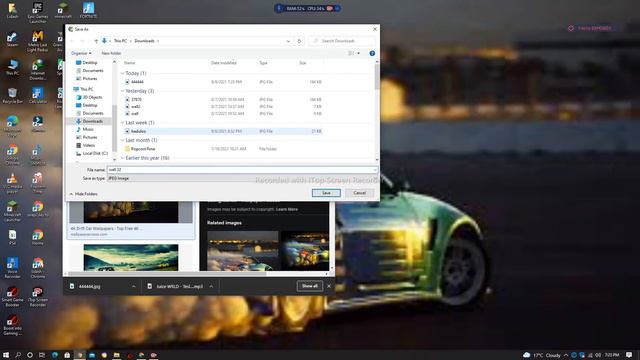Click the New folder button
The height and width of the screenshot is (360, 640).
point(111,53)
